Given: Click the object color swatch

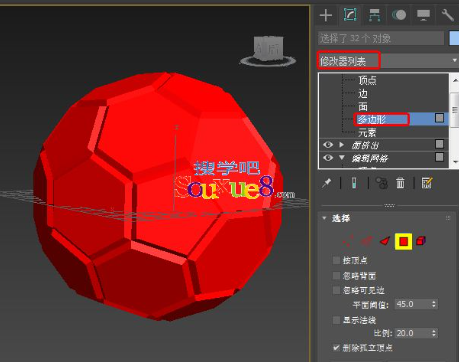Looking at the screenshot, I should click(x=454, y=38).
